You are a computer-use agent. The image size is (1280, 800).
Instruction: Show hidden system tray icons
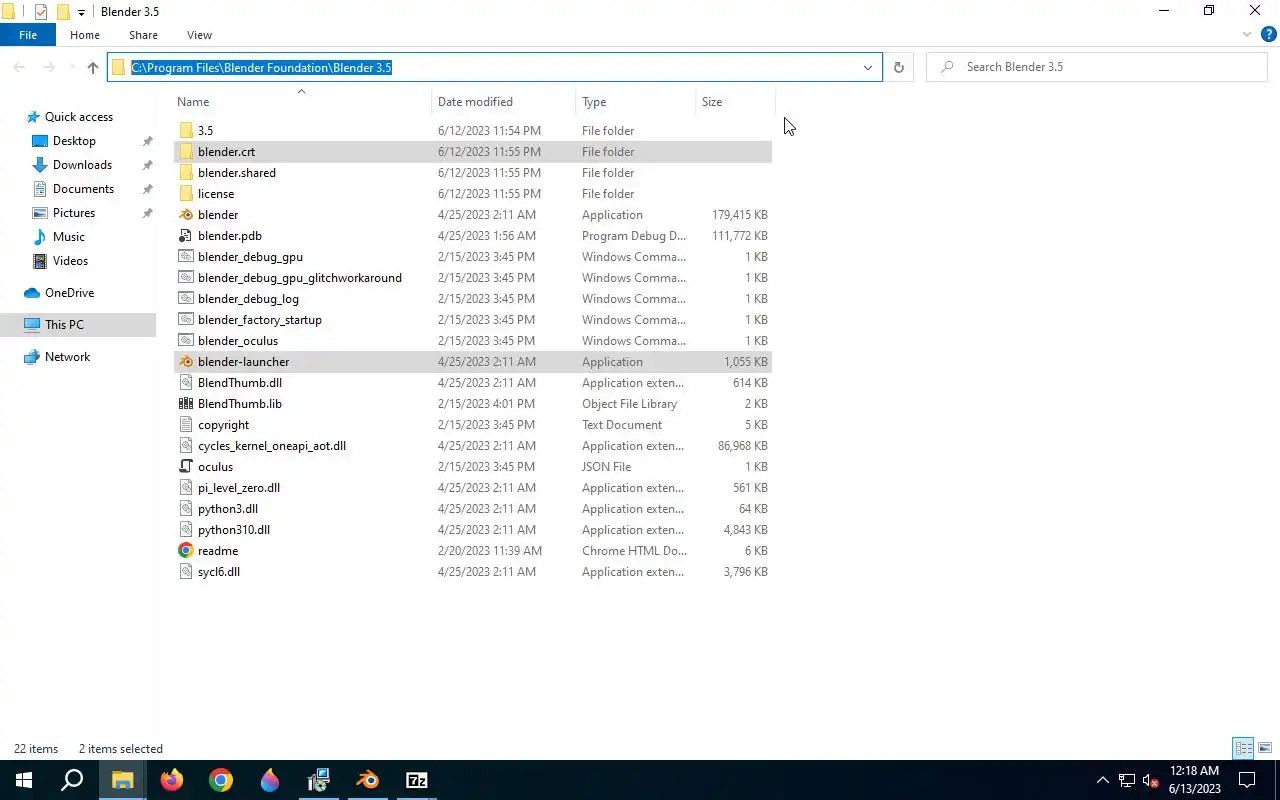1103,780
